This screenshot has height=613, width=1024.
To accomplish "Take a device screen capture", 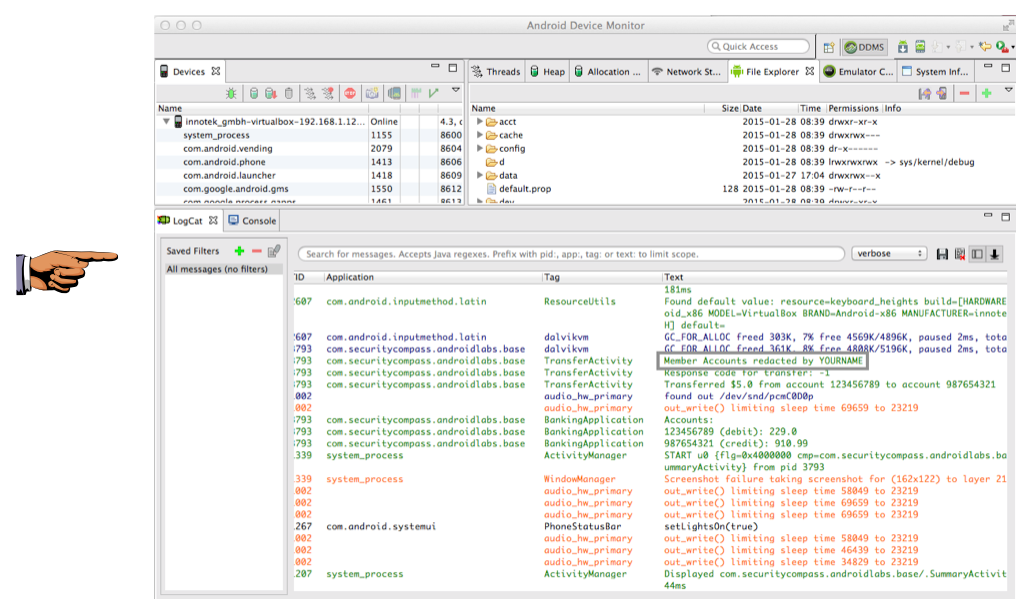I will (x=372, y=93).
